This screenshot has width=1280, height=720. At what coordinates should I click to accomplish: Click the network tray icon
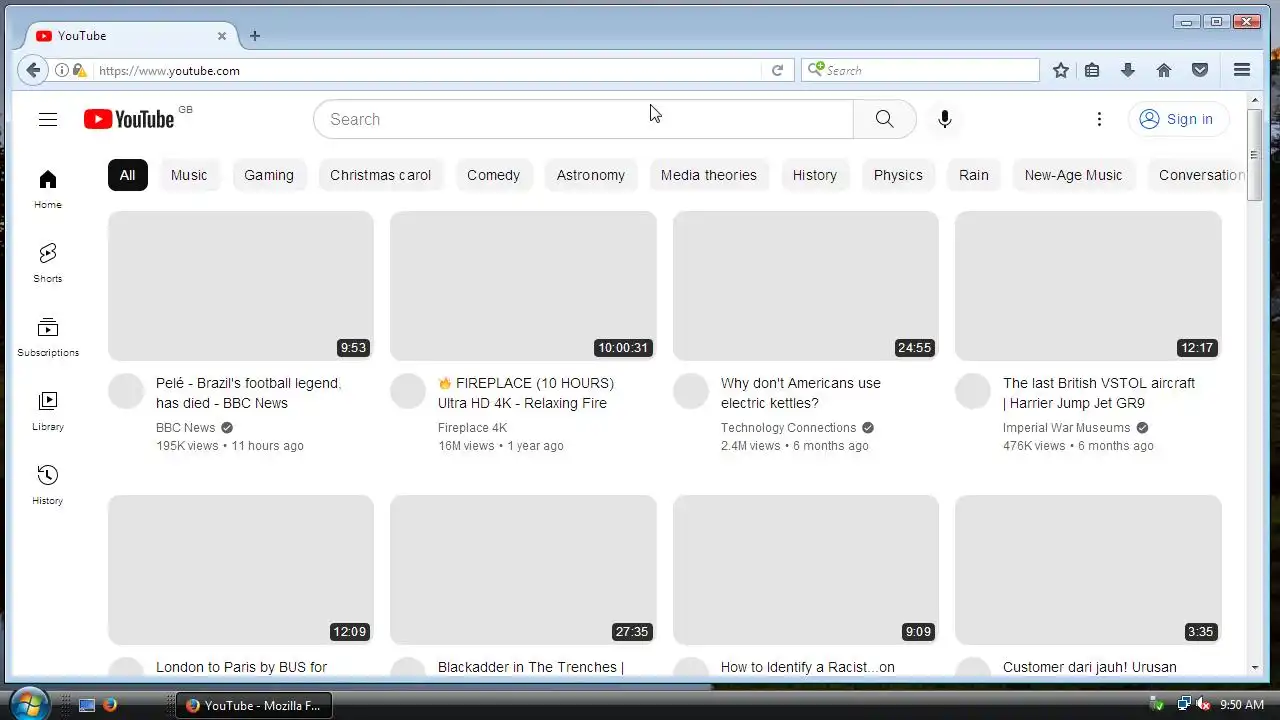pos(1184,705)
